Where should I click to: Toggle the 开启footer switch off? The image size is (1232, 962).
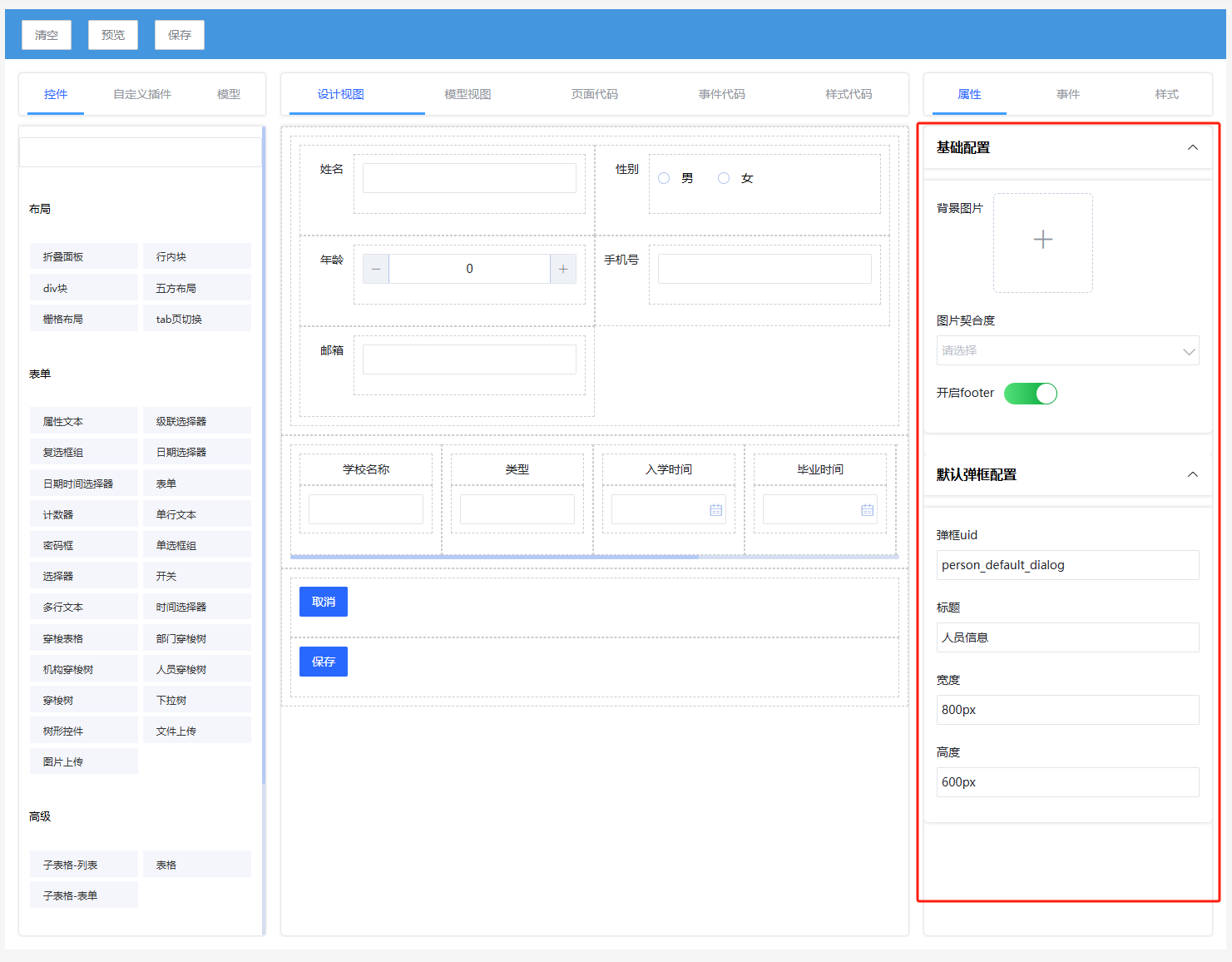point(1030,394)
